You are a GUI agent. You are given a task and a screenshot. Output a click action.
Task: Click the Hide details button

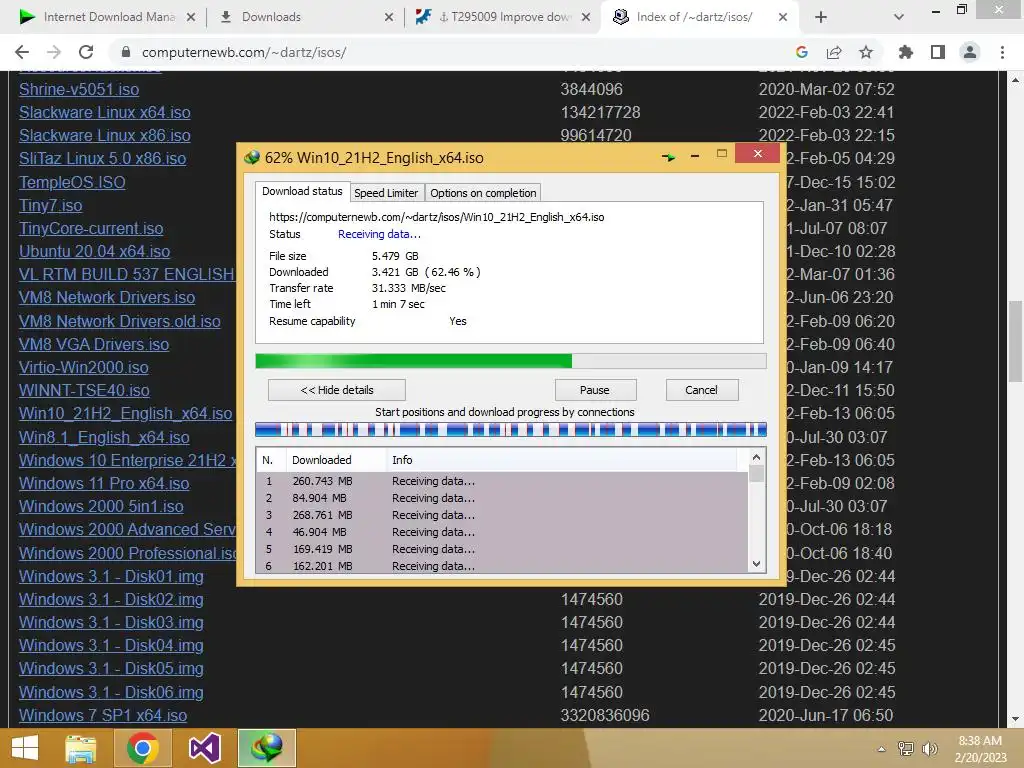(336, 390)
